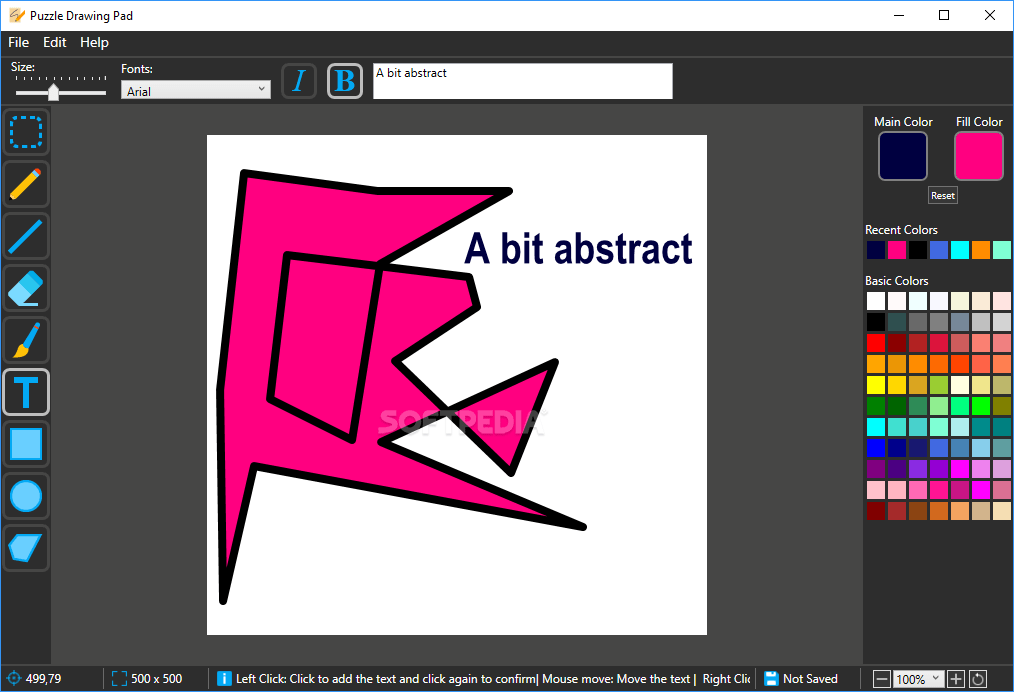Open the Fonts dropdown showing Arial
The width and height of the screenshot is (1014, 692).
point(196,90)
